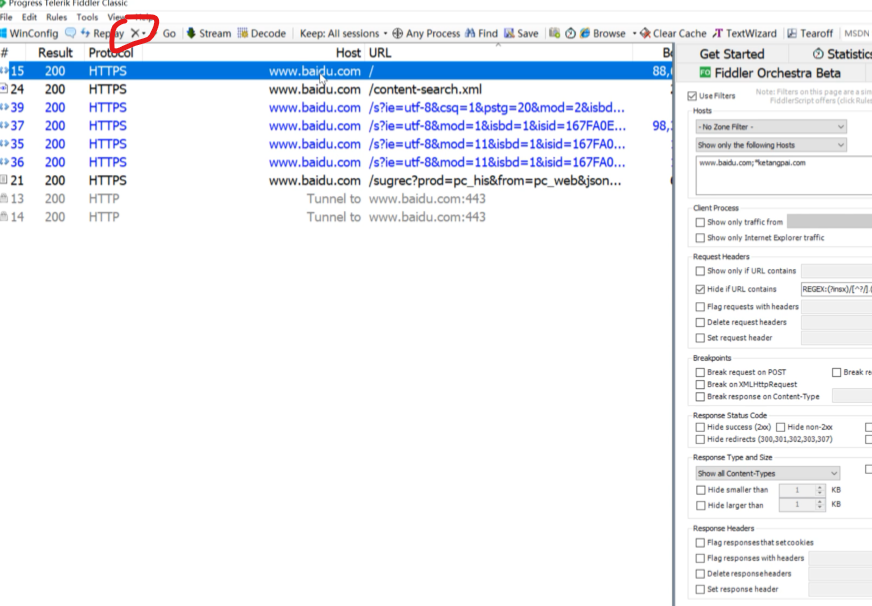Expand the Browse dropdown arrow
Screen dimensions: 872x606
click(634, 33)
